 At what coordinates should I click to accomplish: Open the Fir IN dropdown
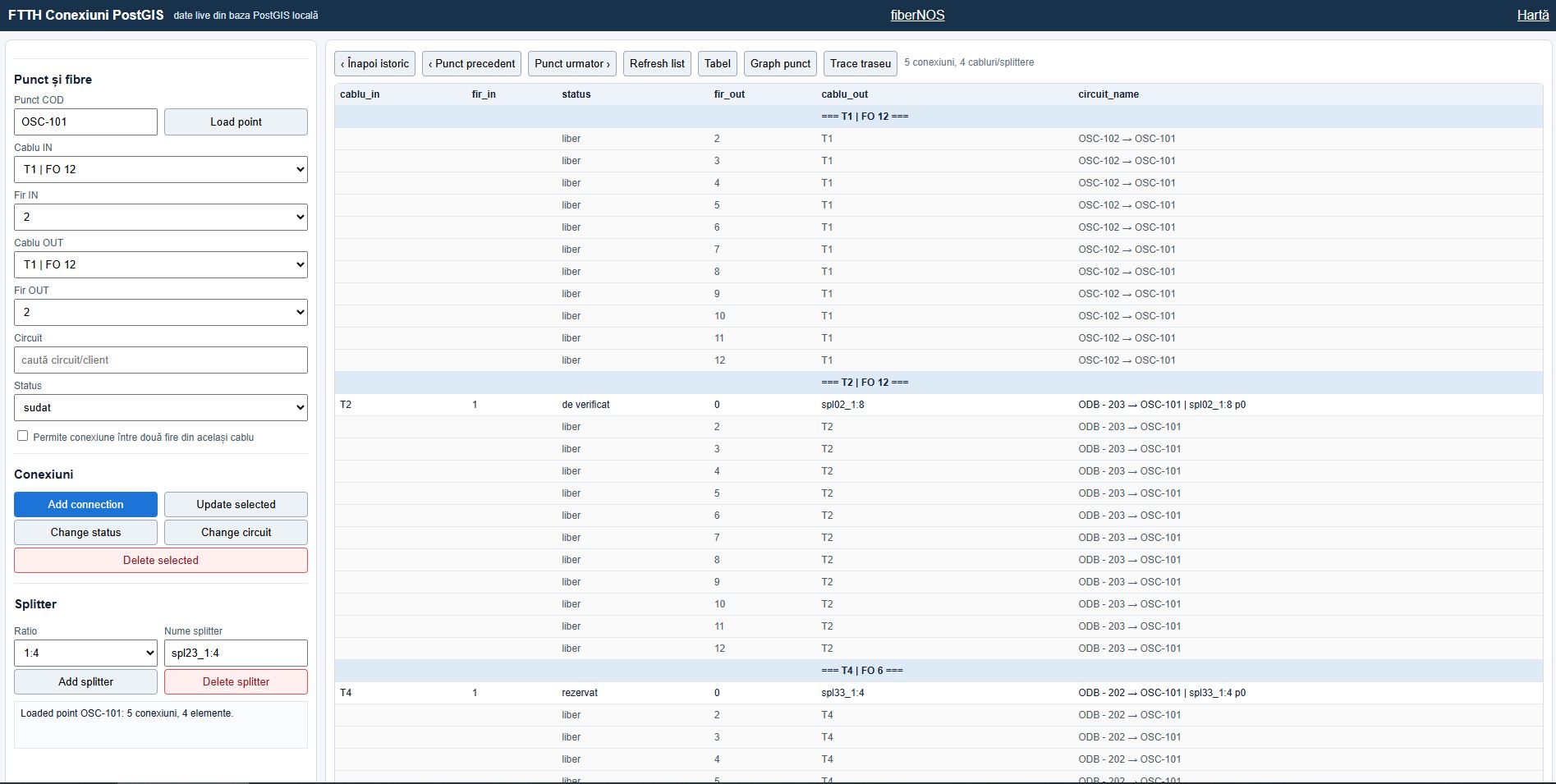click(161, 217)
